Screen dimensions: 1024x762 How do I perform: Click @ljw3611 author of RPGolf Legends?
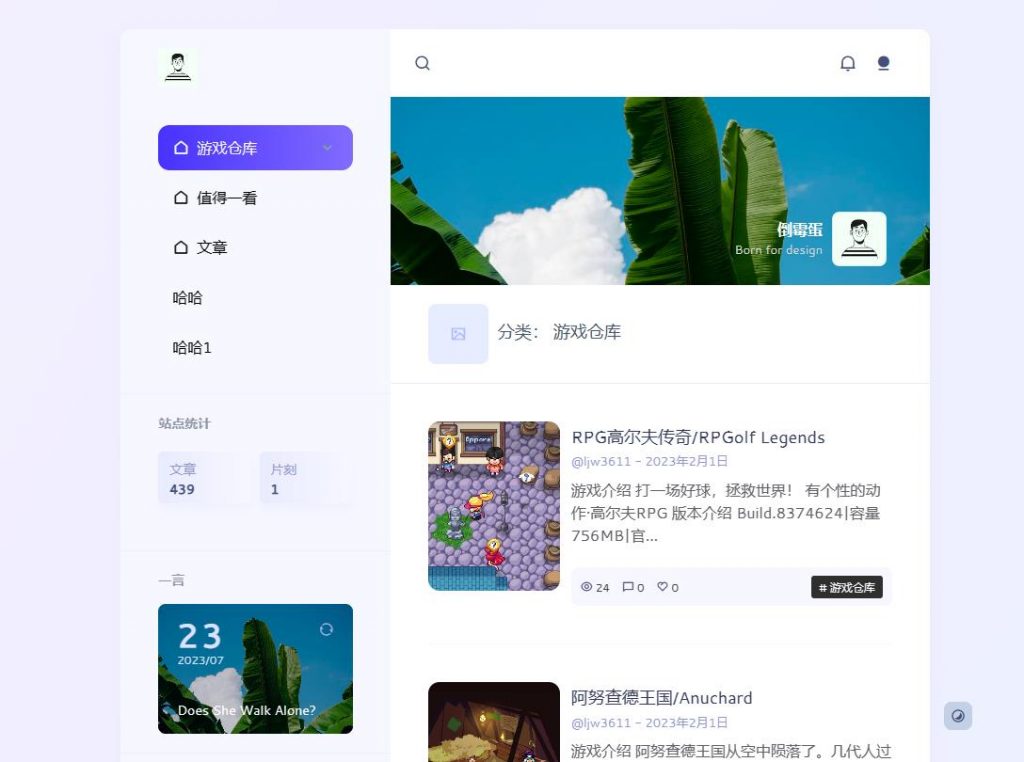click(601, 462)
